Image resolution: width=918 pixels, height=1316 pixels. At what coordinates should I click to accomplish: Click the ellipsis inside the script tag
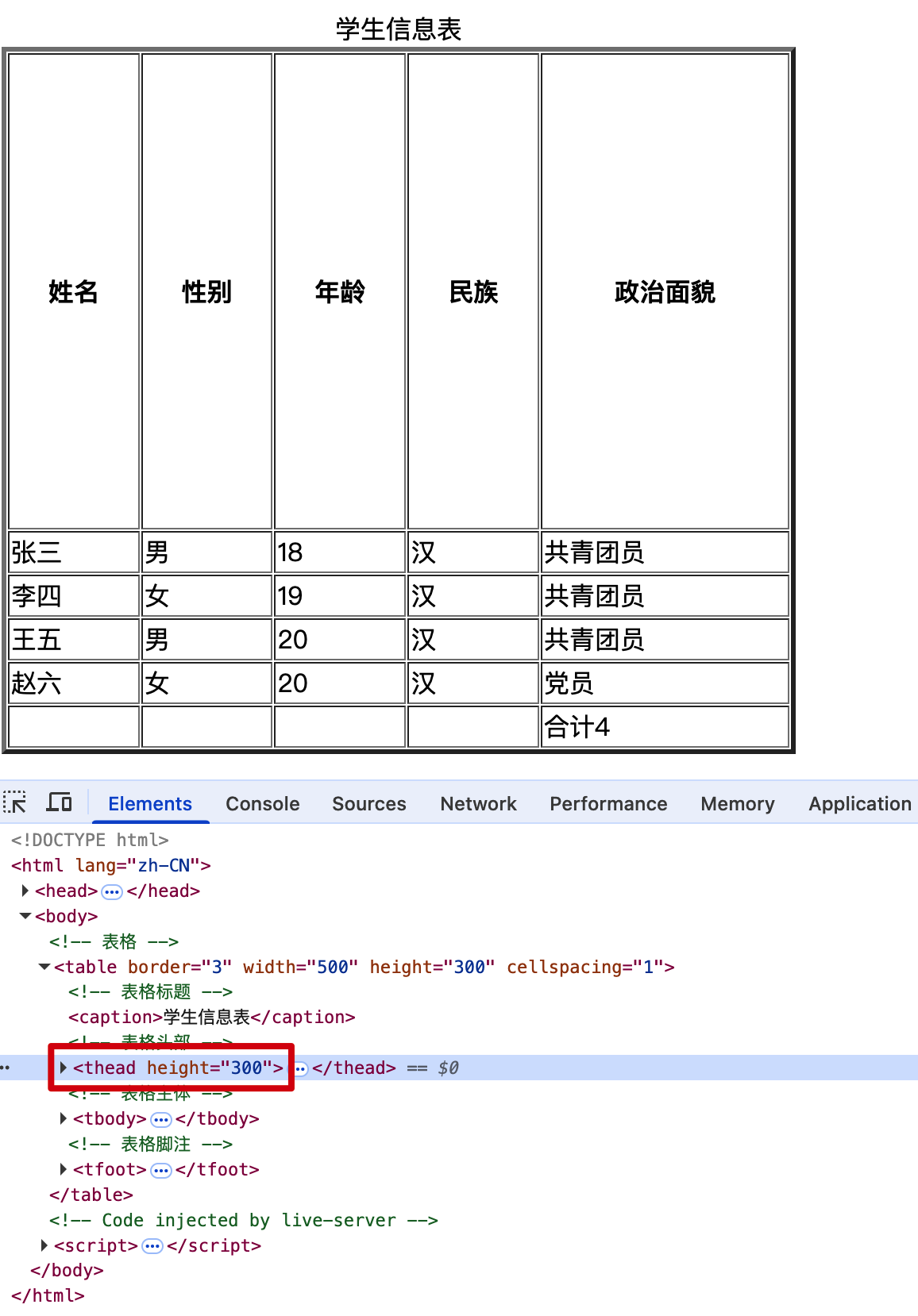pos(152,1246)
